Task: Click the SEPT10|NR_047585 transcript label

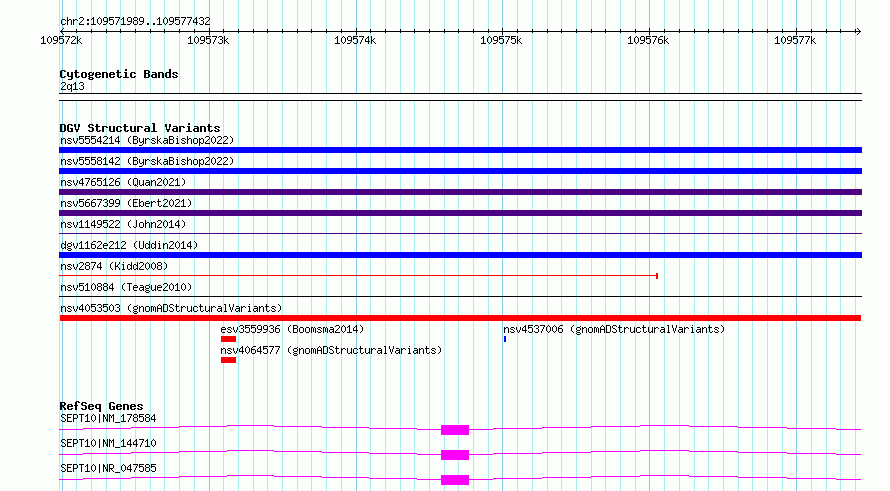Action: [x=108, y=468]
